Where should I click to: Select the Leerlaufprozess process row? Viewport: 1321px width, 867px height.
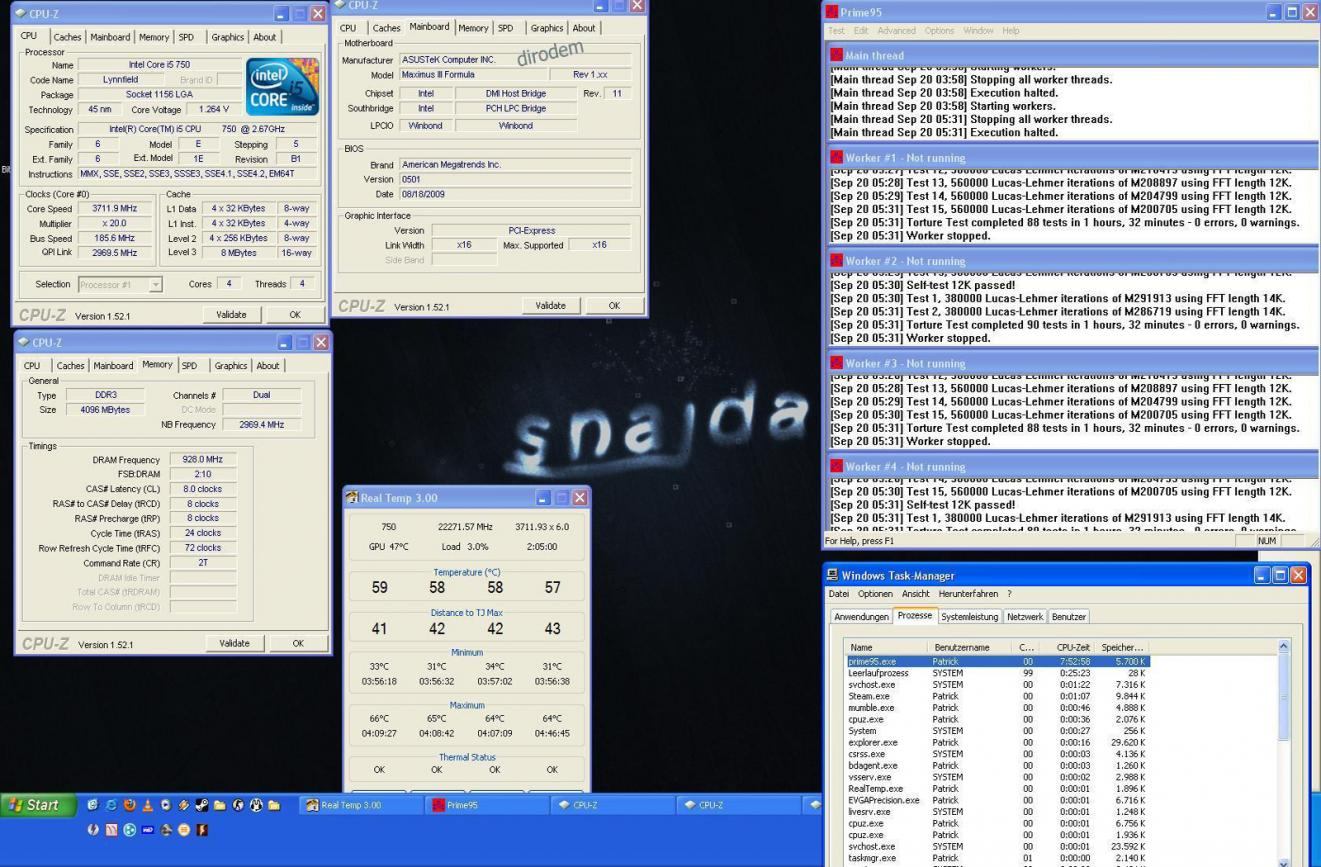[x=997, y=673]
